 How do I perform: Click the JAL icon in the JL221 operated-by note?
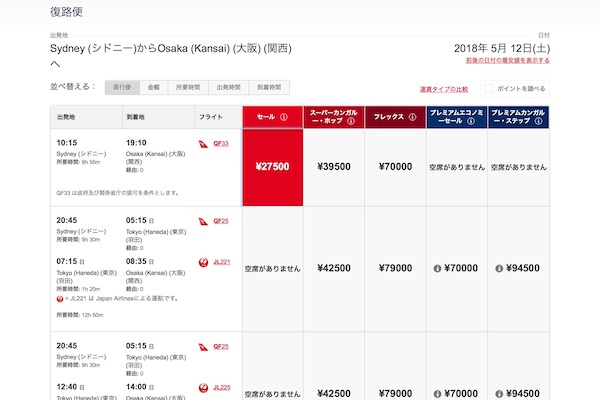pos(60,299)
